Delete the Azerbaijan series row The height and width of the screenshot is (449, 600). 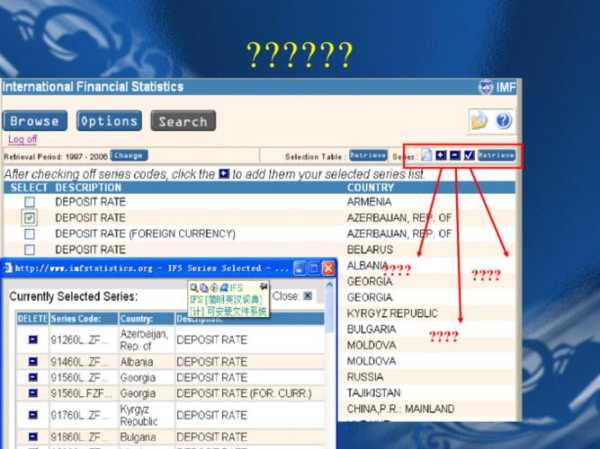tap(32, 339)
